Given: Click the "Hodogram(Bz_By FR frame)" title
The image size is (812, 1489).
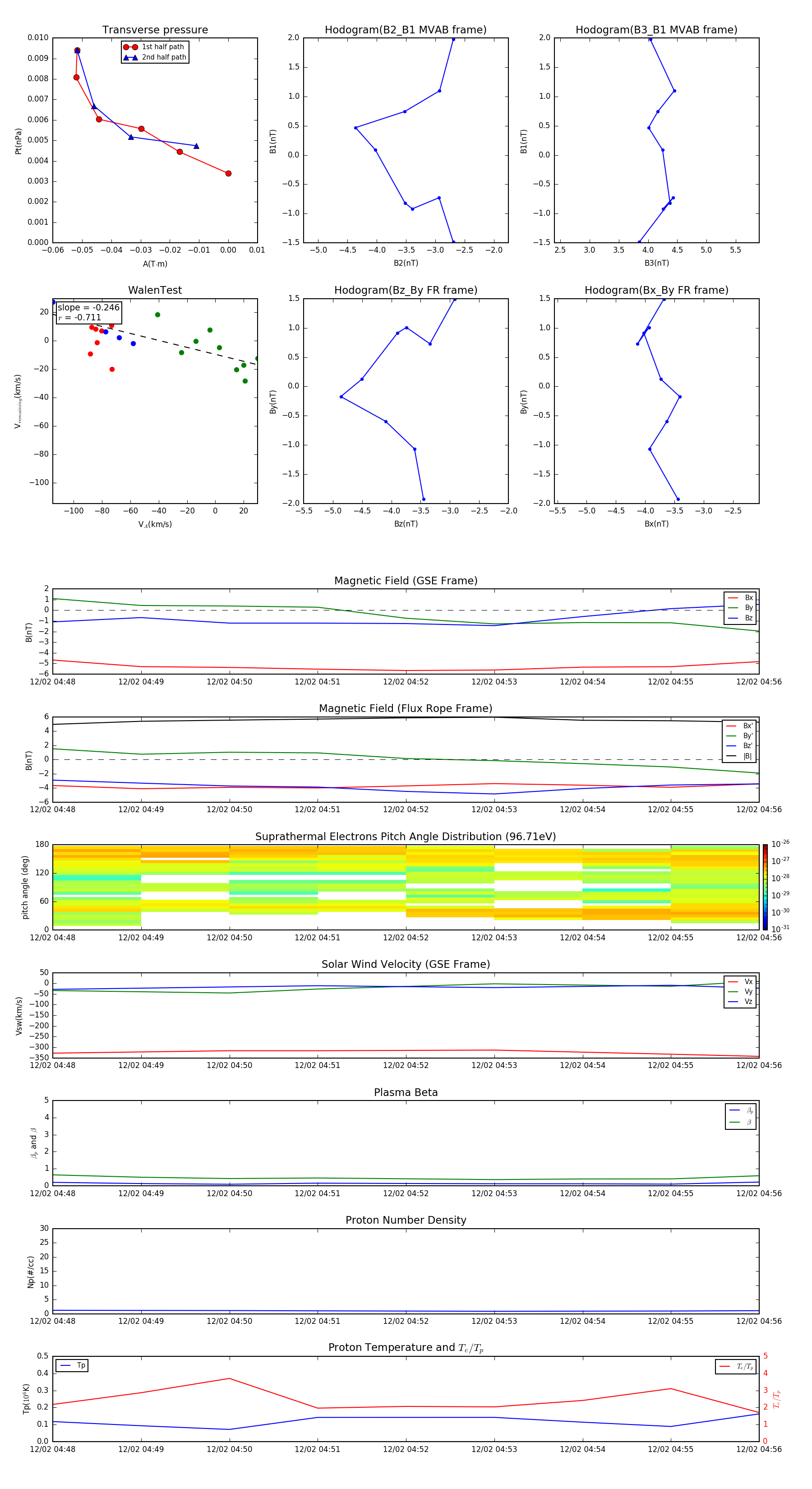Looking at the screenshot, I should pyautogui.click(x=406, y=290).
